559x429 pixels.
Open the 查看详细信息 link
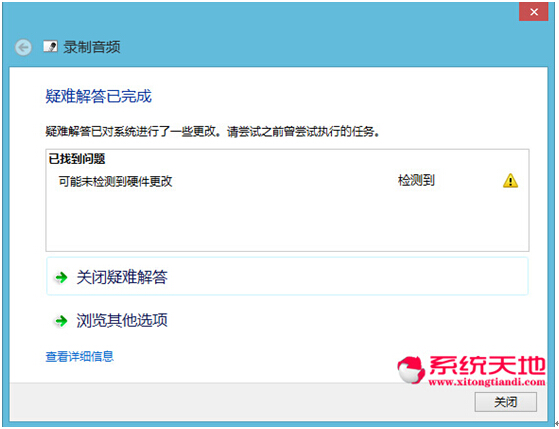pyautogui.click(x=80, y=356)
